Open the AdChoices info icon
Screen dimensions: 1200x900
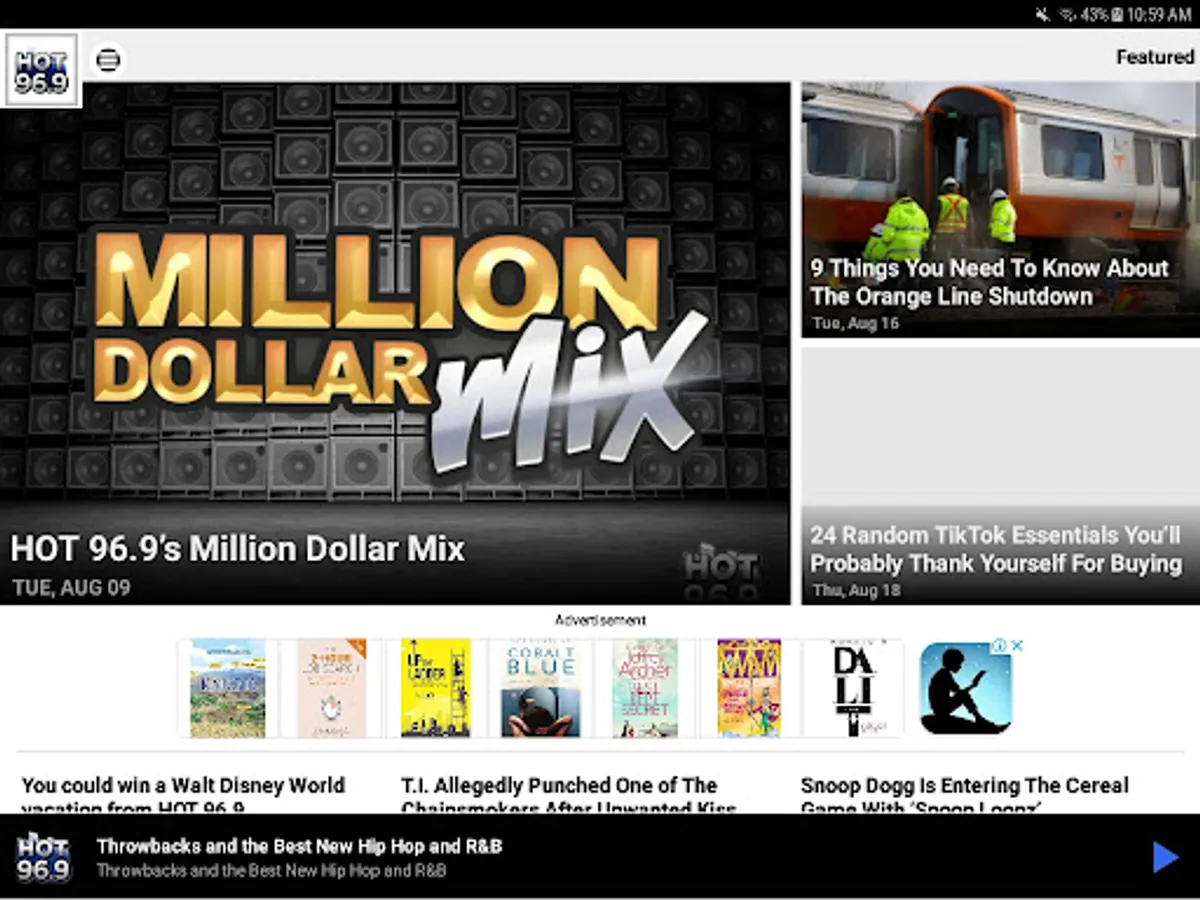point(1000,646)
